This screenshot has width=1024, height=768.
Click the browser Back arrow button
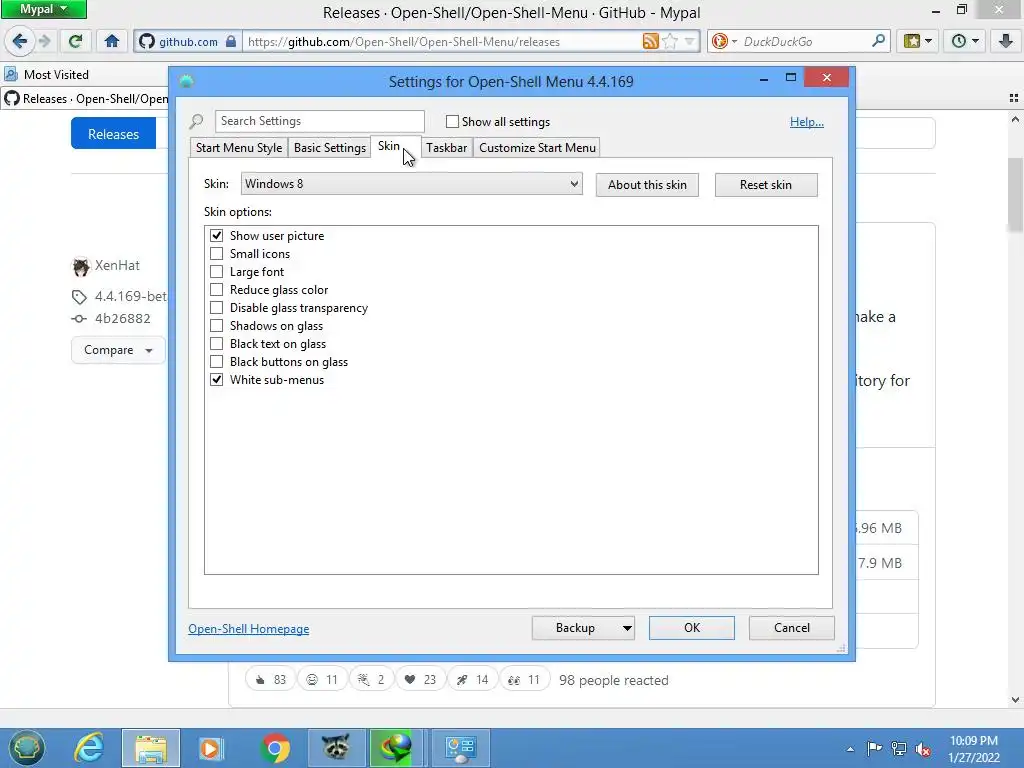20,41
